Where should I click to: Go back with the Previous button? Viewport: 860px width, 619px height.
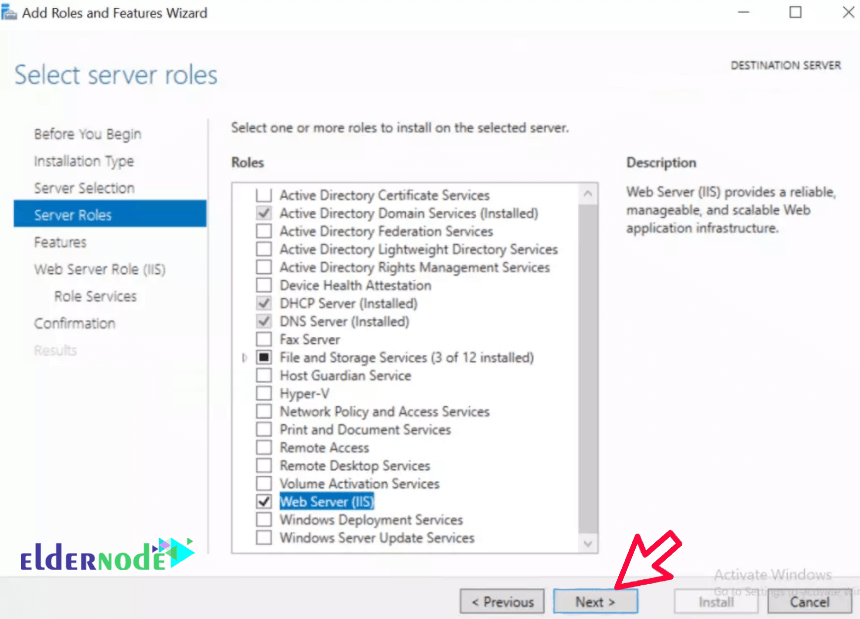[502, 601]
